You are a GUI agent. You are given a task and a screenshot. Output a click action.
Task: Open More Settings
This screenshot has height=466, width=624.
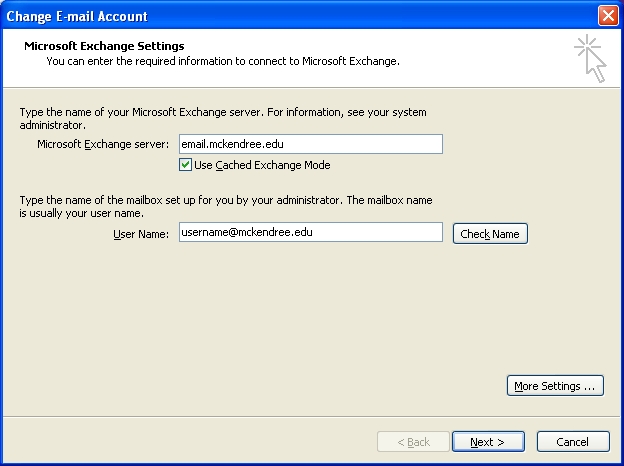(x=555, y=386)
